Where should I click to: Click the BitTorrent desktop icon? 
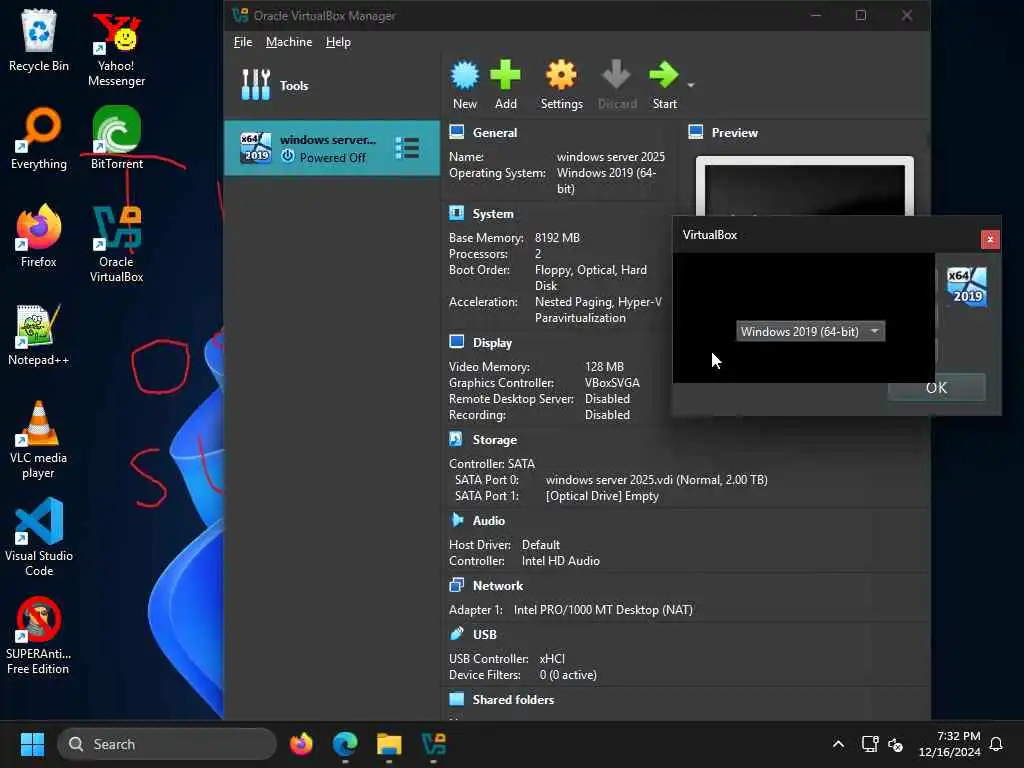(x=116, y=138)
